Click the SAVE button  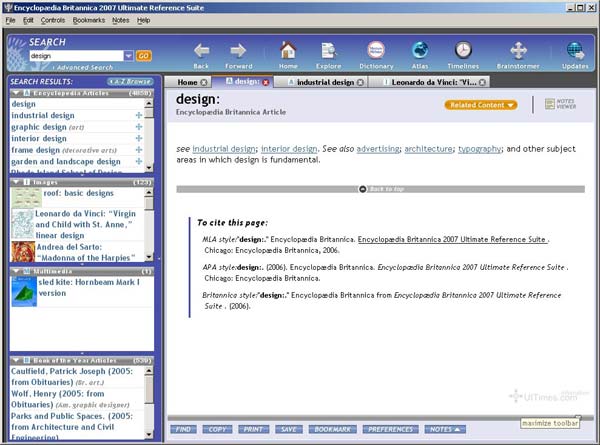click(x=289, y=429)
